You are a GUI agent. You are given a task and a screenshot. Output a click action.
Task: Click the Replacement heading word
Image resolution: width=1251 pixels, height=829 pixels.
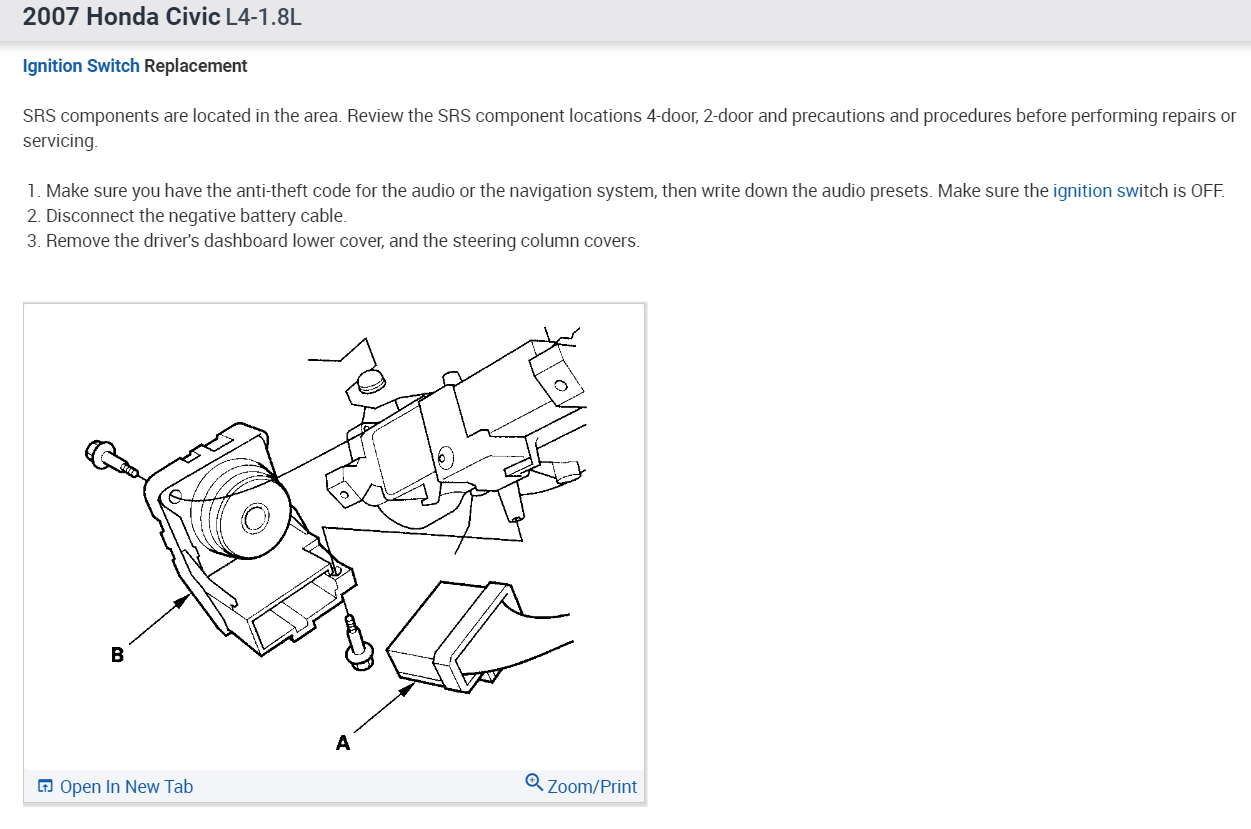pos(196,66)
